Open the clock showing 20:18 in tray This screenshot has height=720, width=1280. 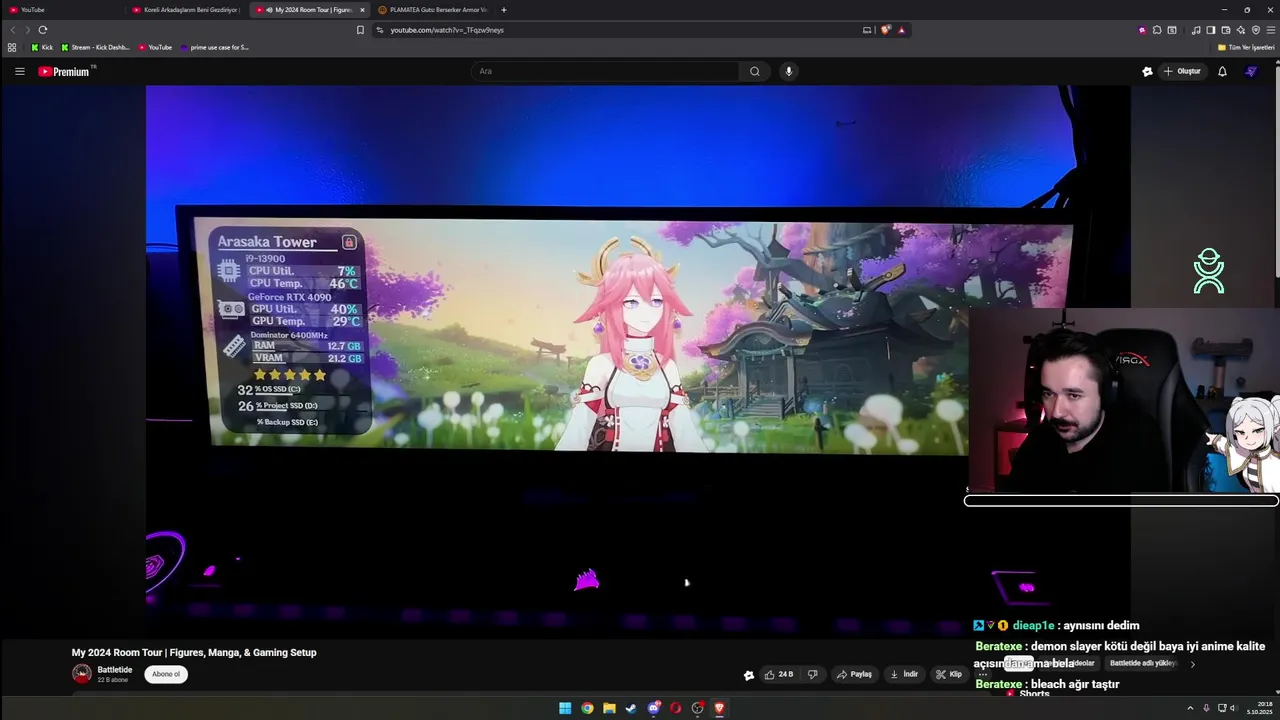pyautogui.click(x=1260, y=708)
